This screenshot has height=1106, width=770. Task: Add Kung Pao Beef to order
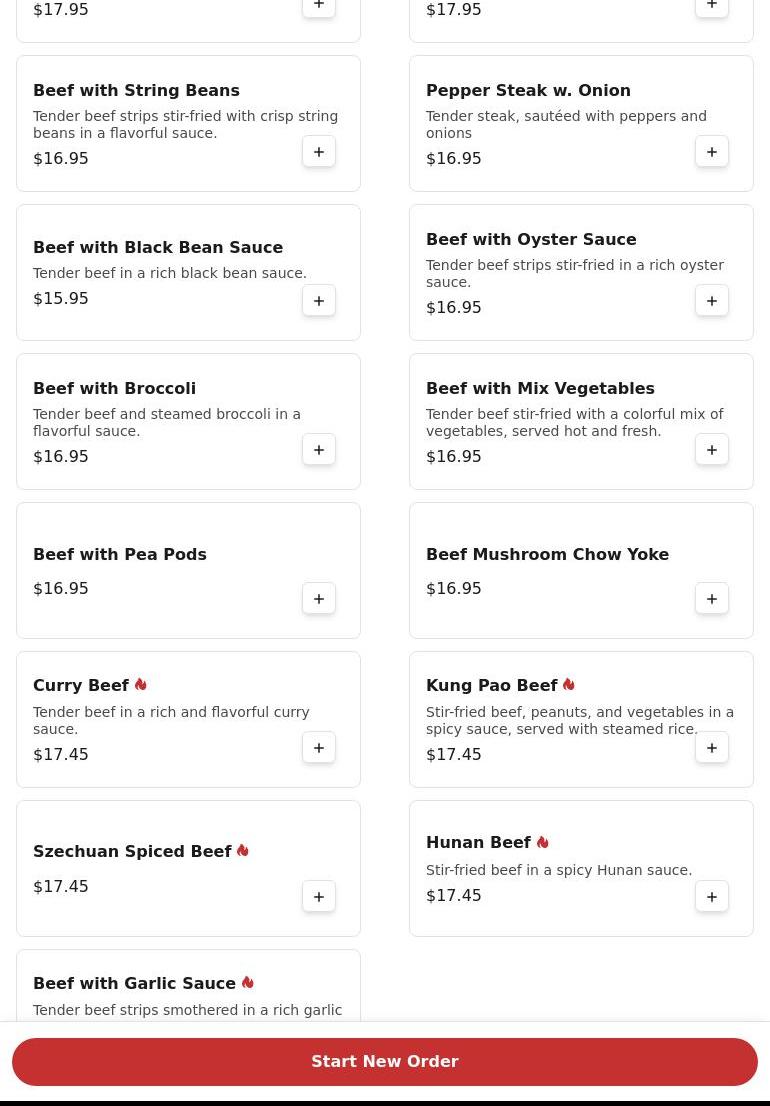pyautogui.click(x=712, y=748)
